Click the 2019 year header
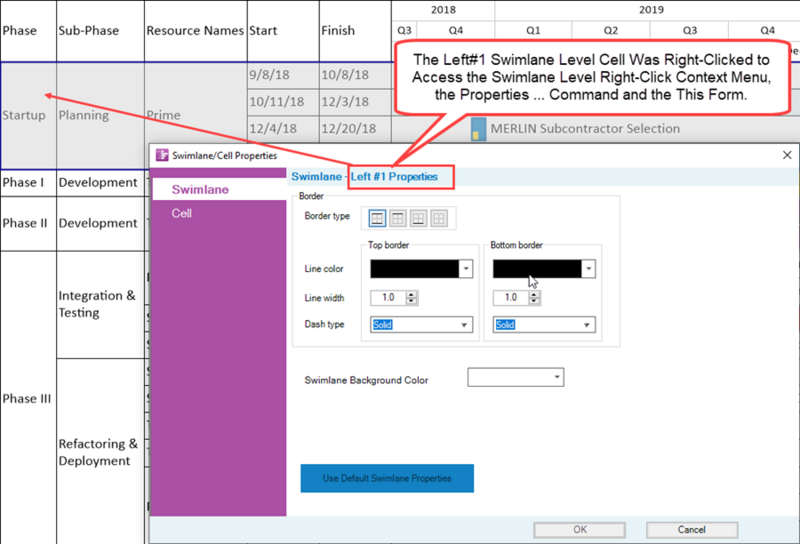Screen dimensions: 800x544 point(651,10)
